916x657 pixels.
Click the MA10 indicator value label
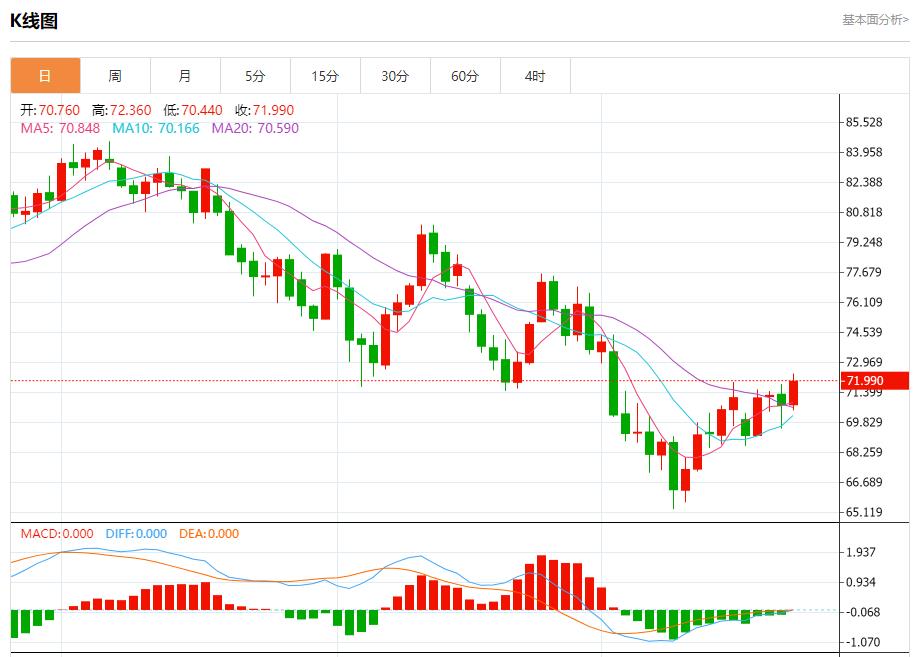coord(156,128)
